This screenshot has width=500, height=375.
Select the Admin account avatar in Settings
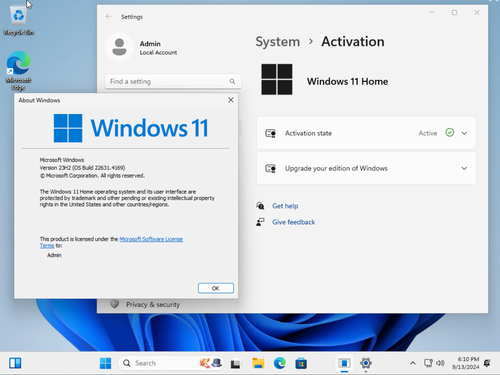(119, 47)
